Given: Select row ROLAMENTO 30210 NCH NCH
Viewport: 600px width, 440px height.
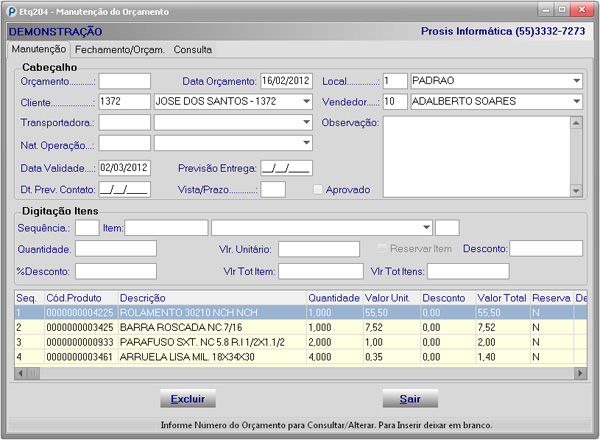Looking at the screenshot, I should [x=300, y=313].
